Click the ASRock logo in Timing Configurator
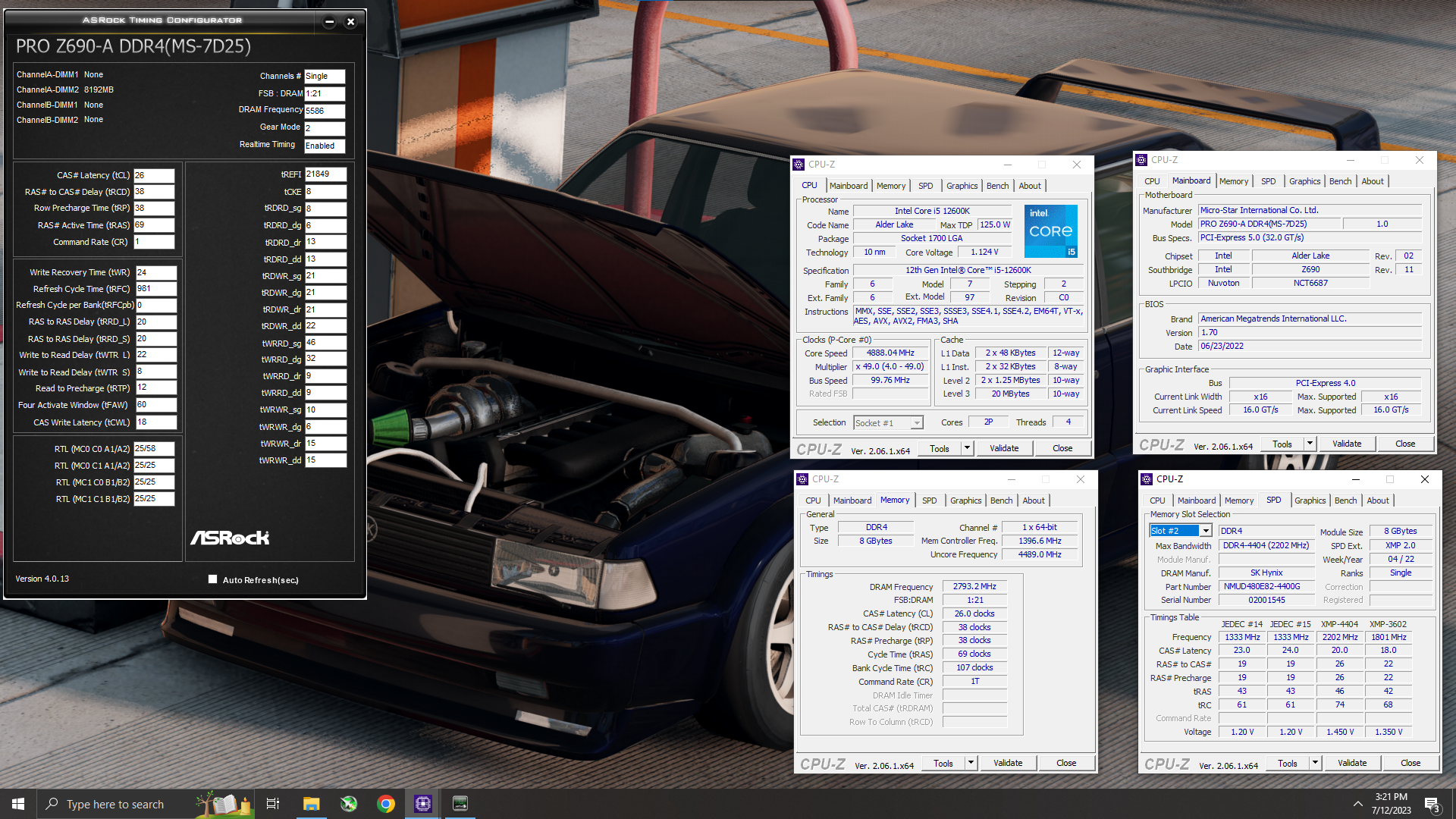The height and width of the screenshot is (819, 1456). click(230, 538)
